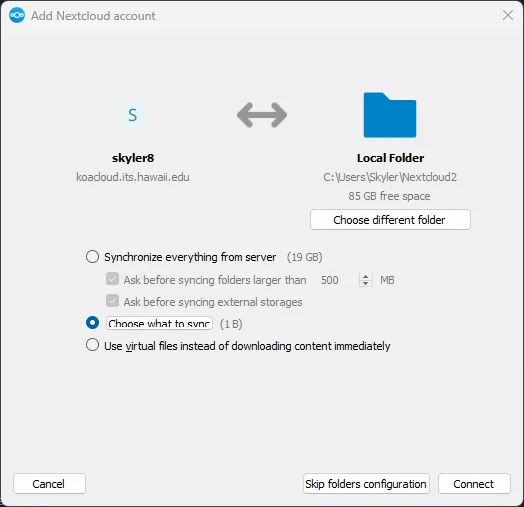524x507 pixels.
Task: Click the blue Local Folder icon
Action: (x=390, y=115)
